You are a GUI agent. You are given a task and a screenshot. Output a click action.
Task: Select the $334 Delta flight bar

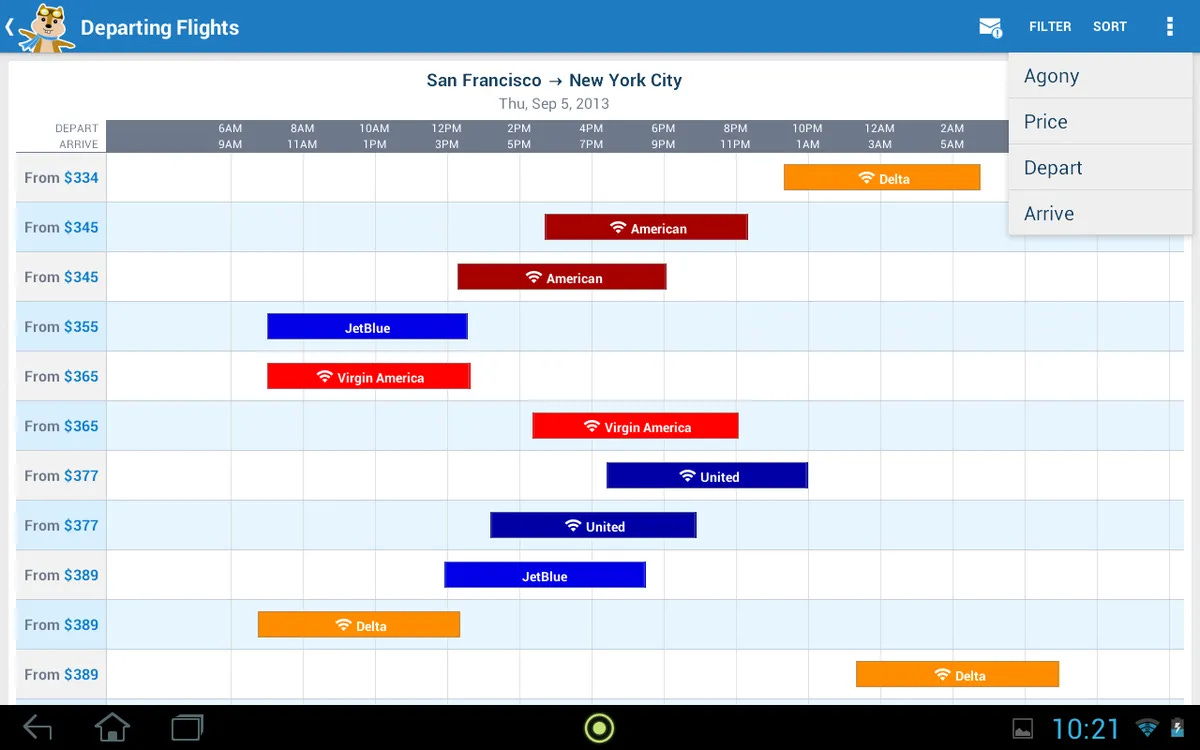coord(882,178)
